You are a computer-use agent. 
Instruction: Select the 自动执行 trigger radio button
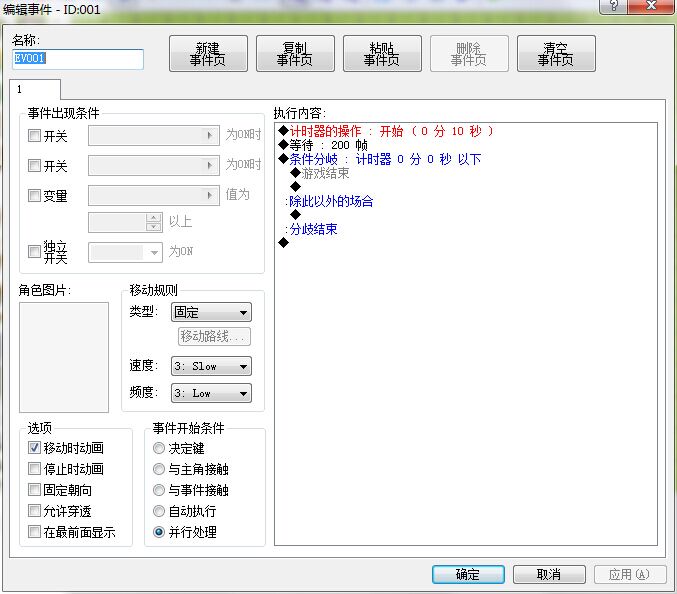pyautogui.click(x=159, y=511)
